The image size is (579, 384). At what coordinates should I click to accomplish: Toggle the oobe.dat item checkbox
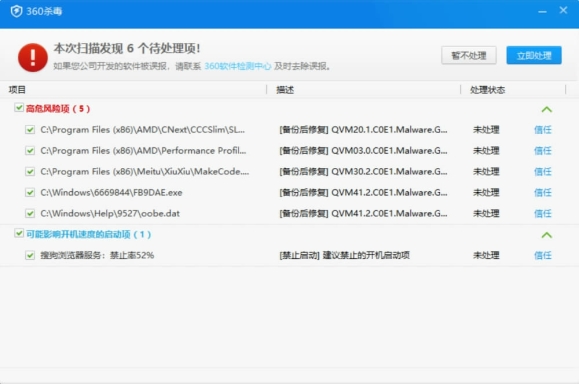(30, 213)
